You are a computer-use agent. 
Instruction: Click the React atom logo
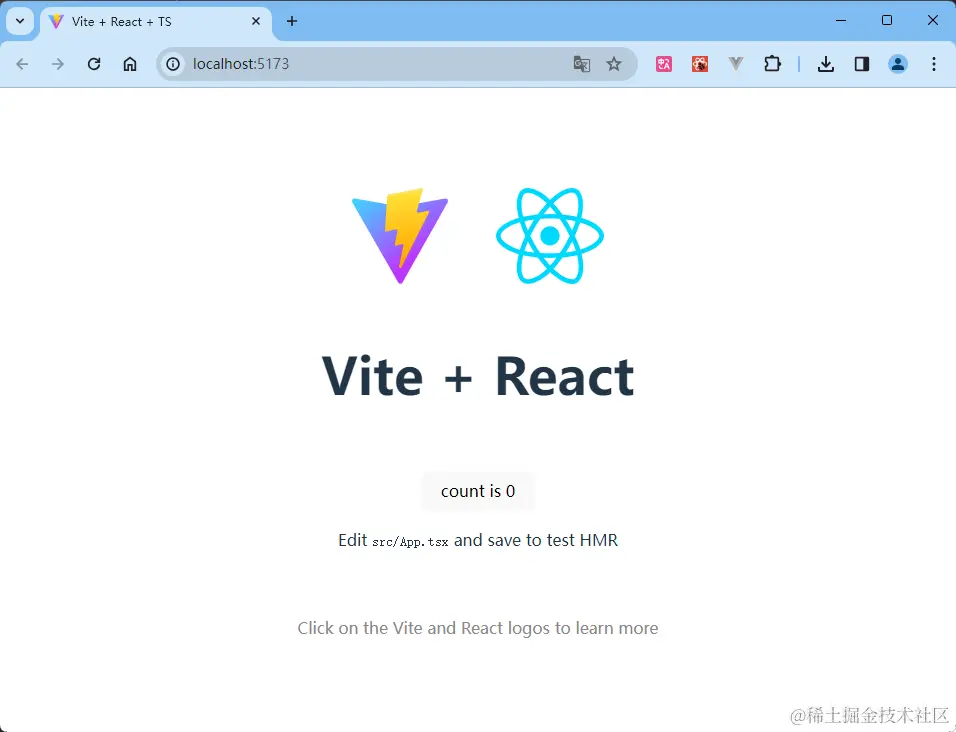(x=550, y=236)
